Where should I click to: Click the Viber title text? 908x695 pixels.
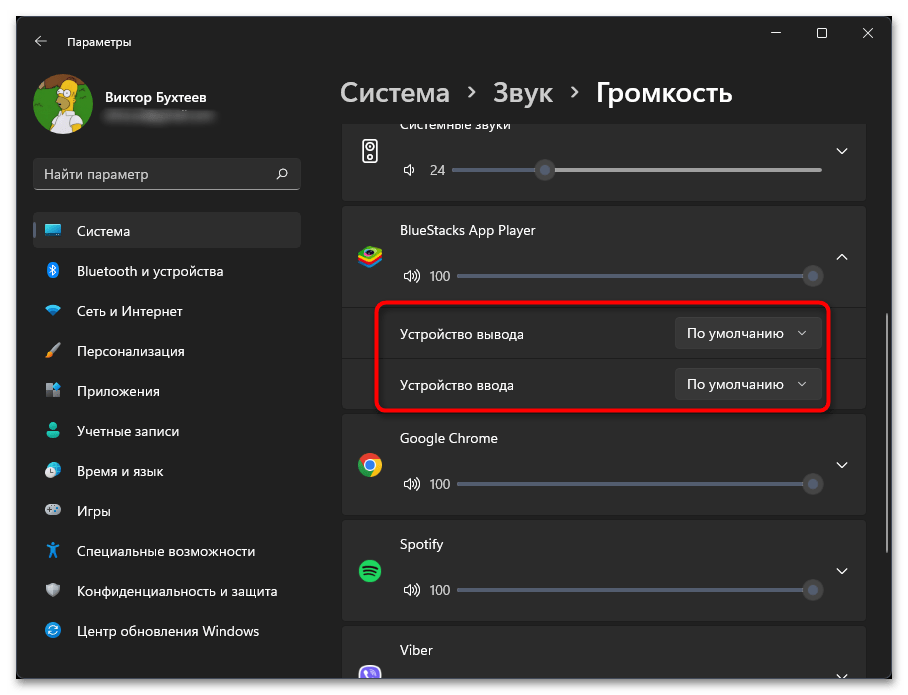pyautogui.click(x=416, y=650)
